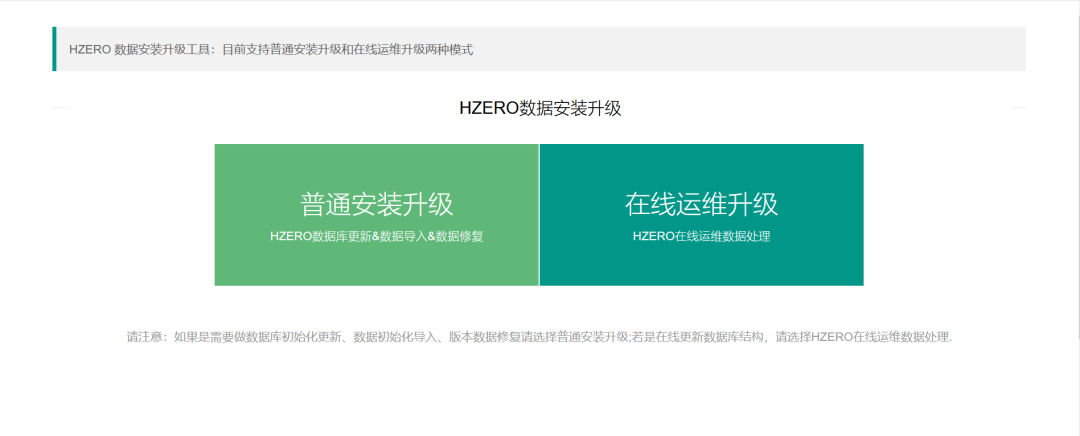Open the 普通安装升级 install mode
Viewport: 1080px width, 436px height.
(x=376, y=204)
